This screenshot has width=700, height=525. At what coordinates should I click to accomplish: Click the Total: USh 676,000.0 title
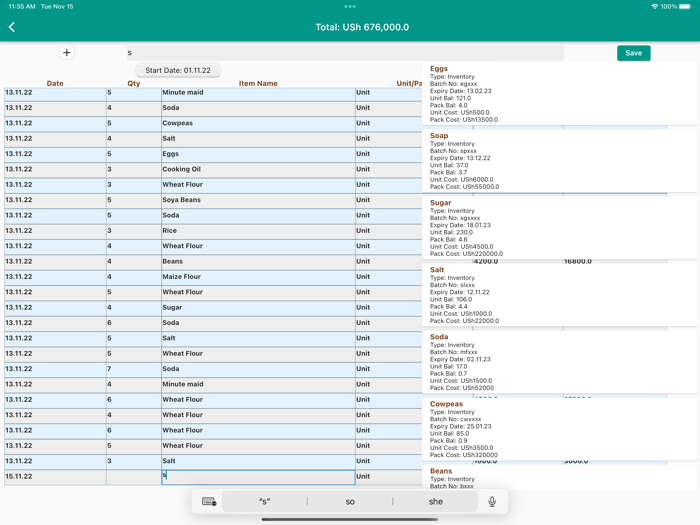[x=362, y=27]
